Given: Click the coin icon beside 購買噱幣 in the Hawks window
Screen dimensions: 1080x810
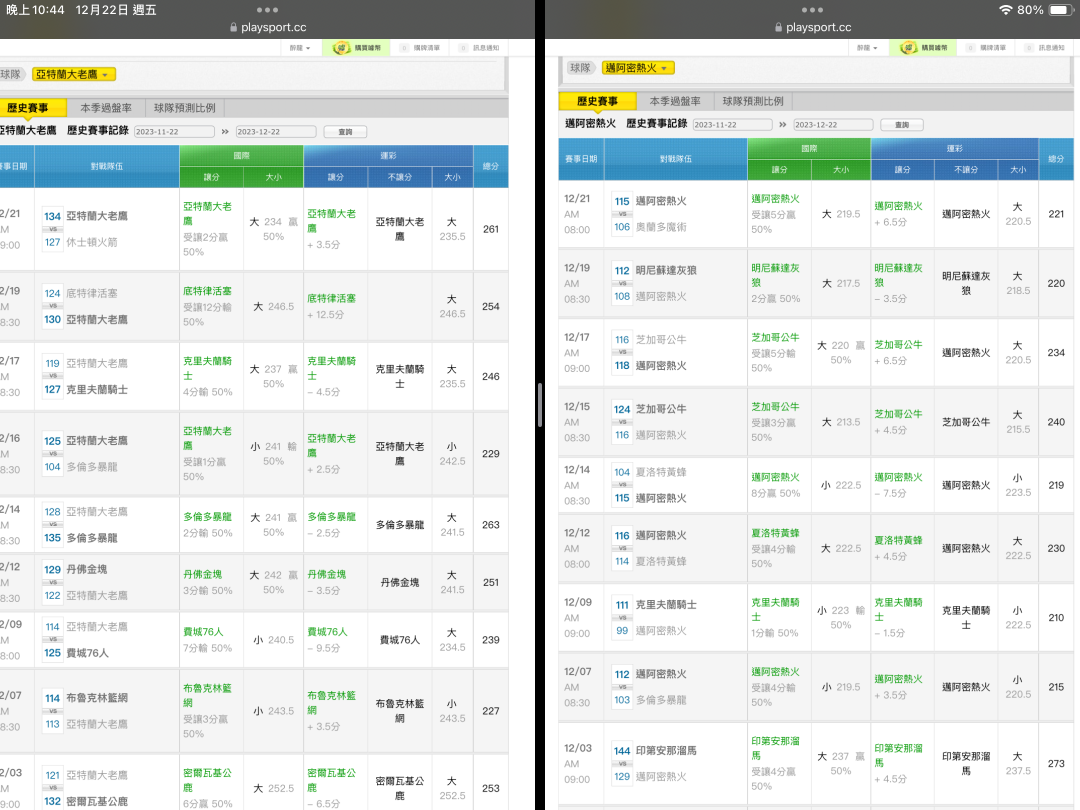Looking at the screenshot, I should click(342, 48).
